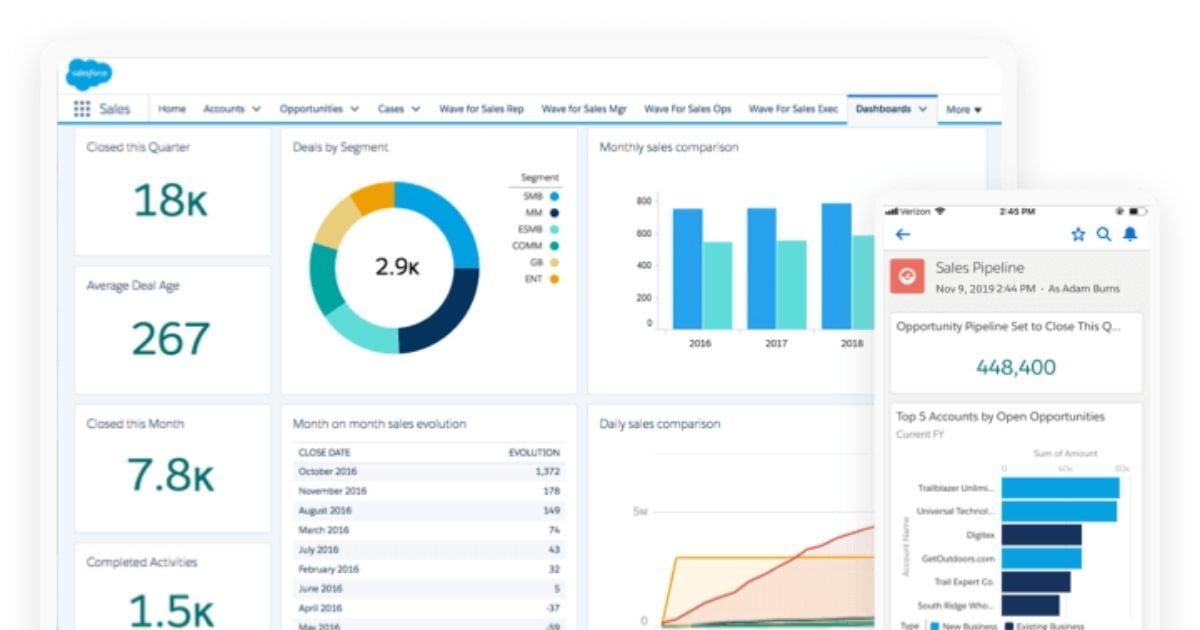Click the Monthly sales comparison title
This screenshot has height=630, width=1200.
coord(669,147)
